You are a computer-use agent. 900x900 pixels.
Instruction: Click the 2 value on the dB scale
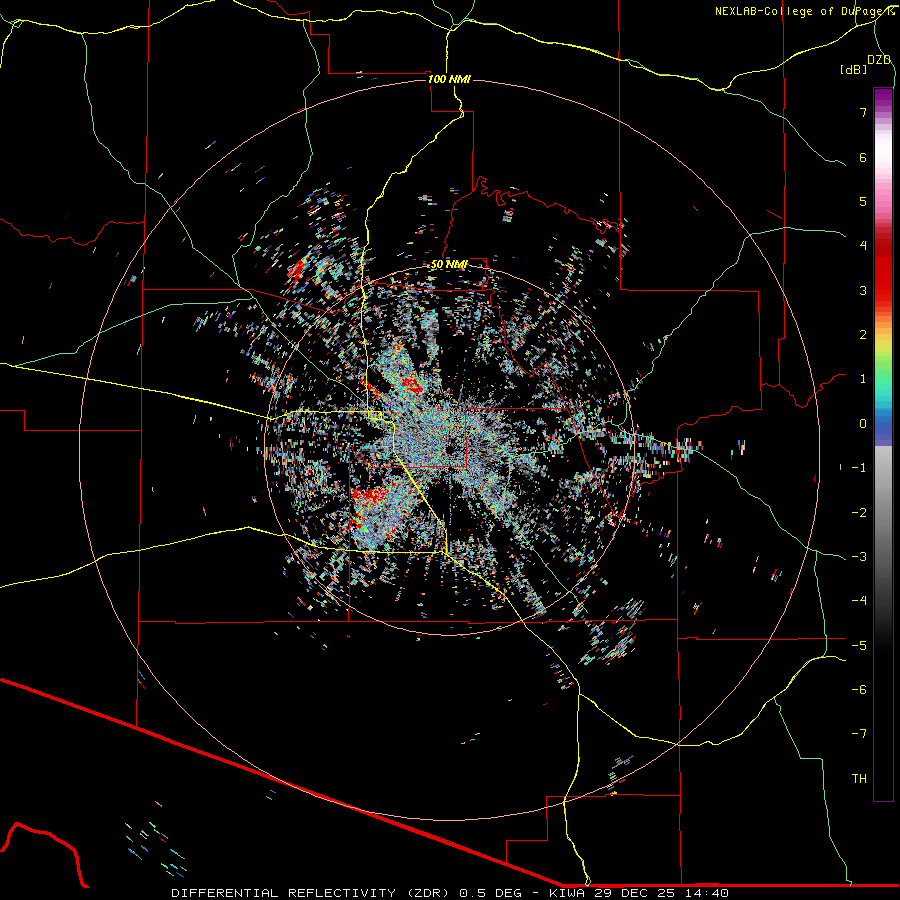click(863, 335)
